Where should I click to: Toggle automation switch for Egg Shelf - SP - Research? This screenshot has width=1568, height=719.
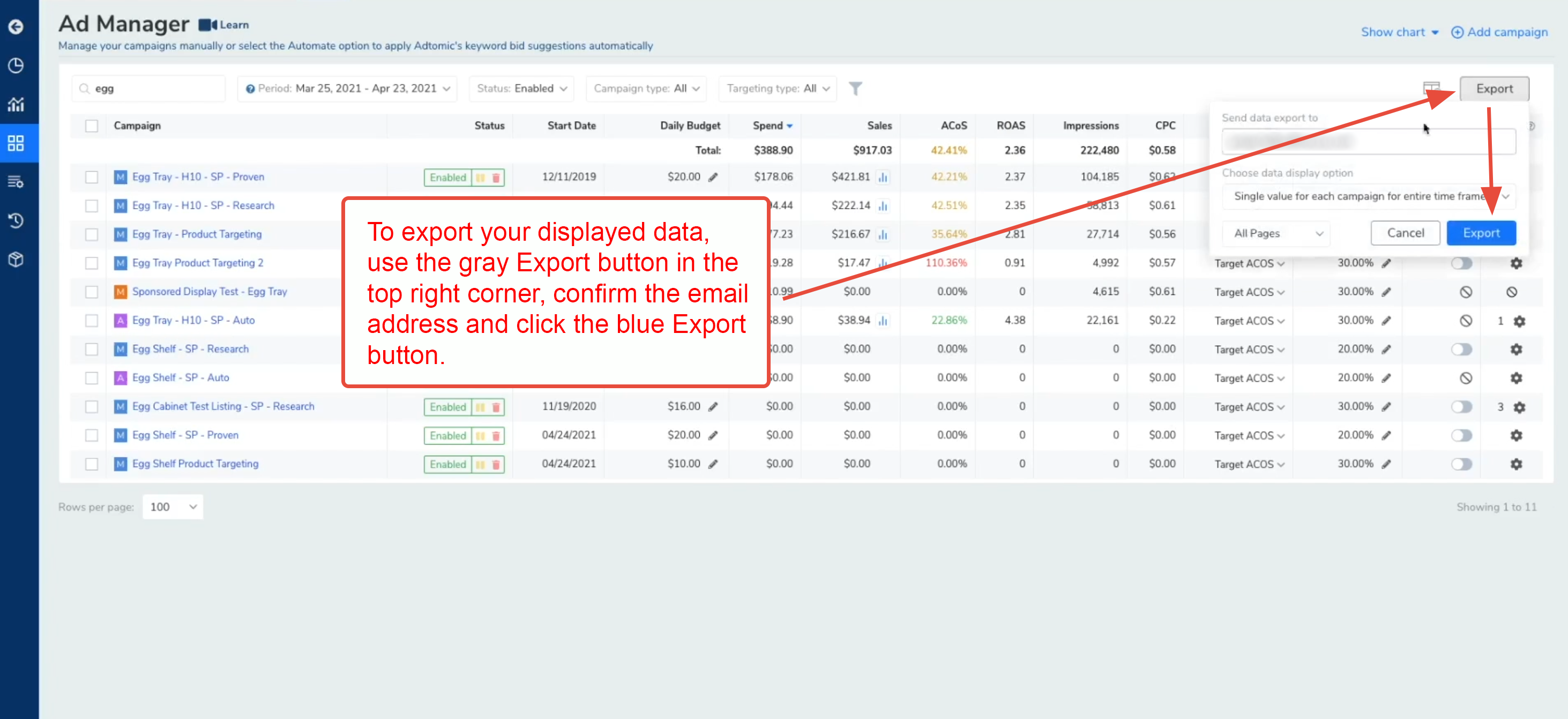[x=1461, y=350]
